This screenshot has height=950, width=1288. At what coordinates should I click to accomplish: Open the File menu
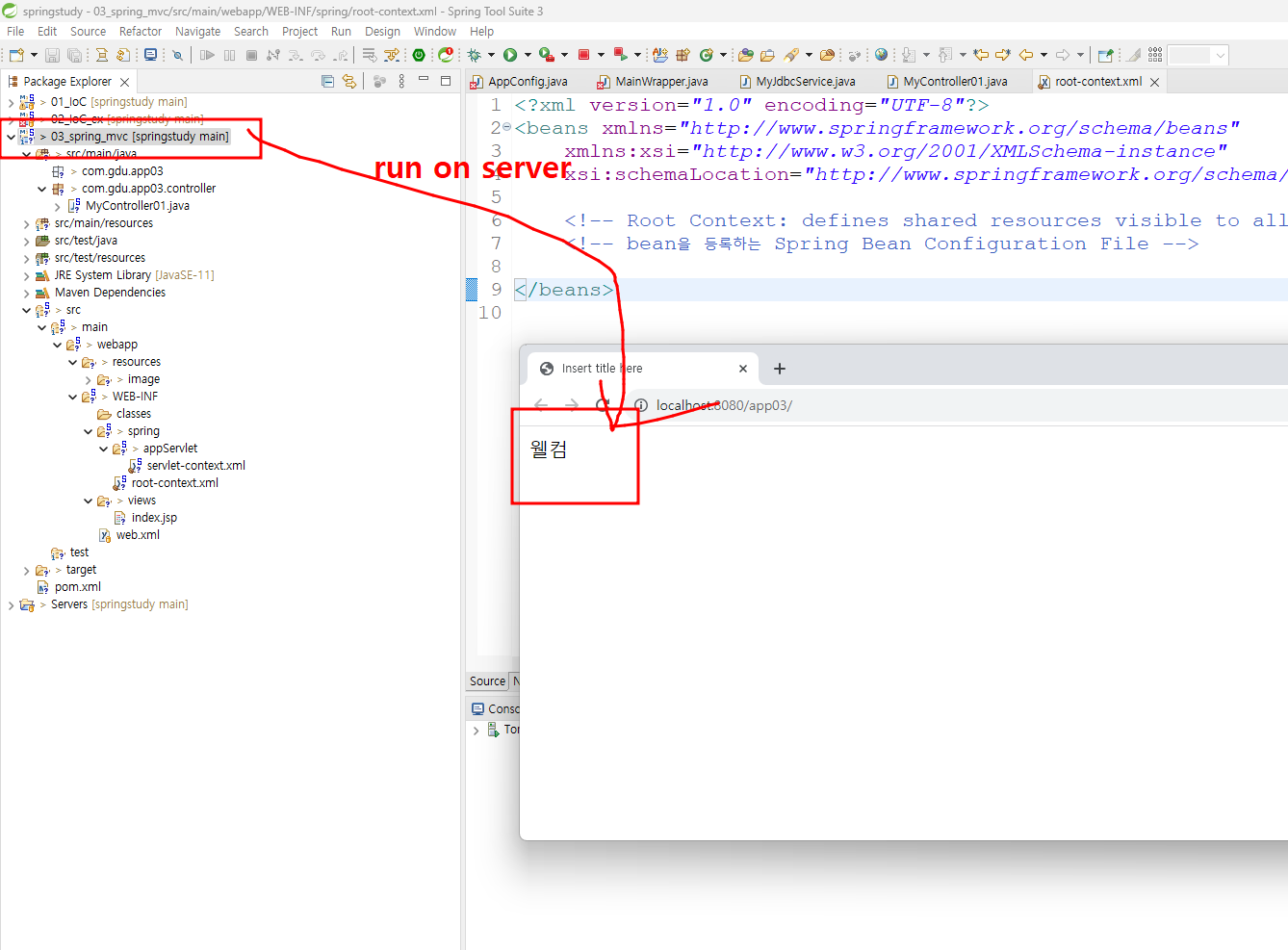(x=15, y=32)
